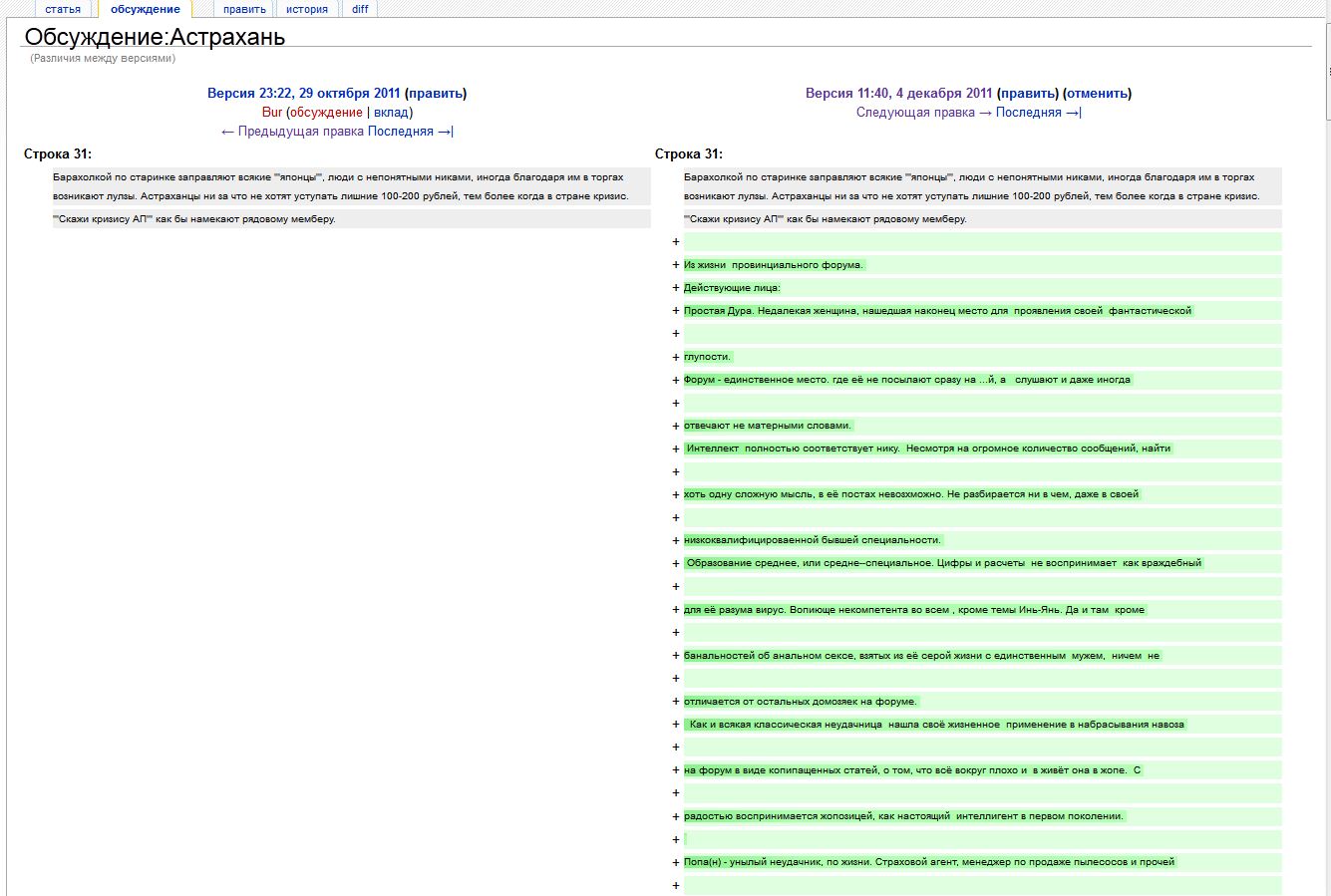Click added line starting 'Как и всякая классическая'

coord(982,725)
